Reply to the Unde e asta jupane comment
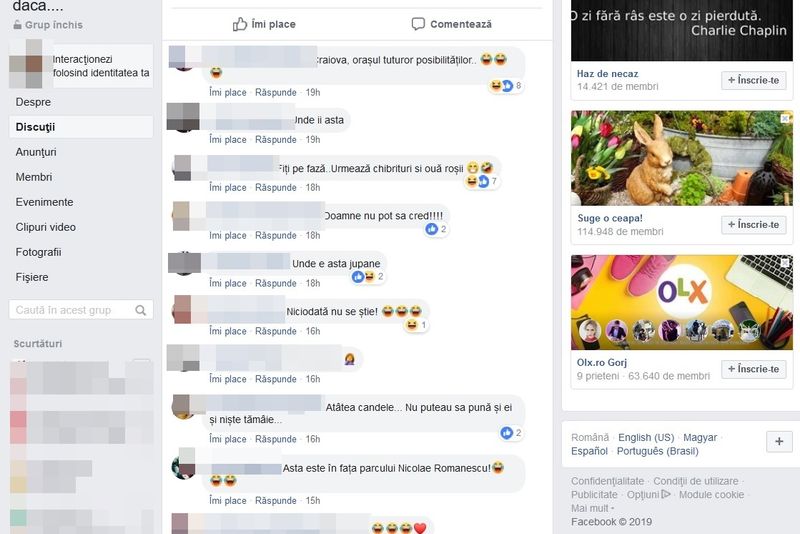Image resolution: width=800 pixels, height=534 pixels. pos(276,283)
